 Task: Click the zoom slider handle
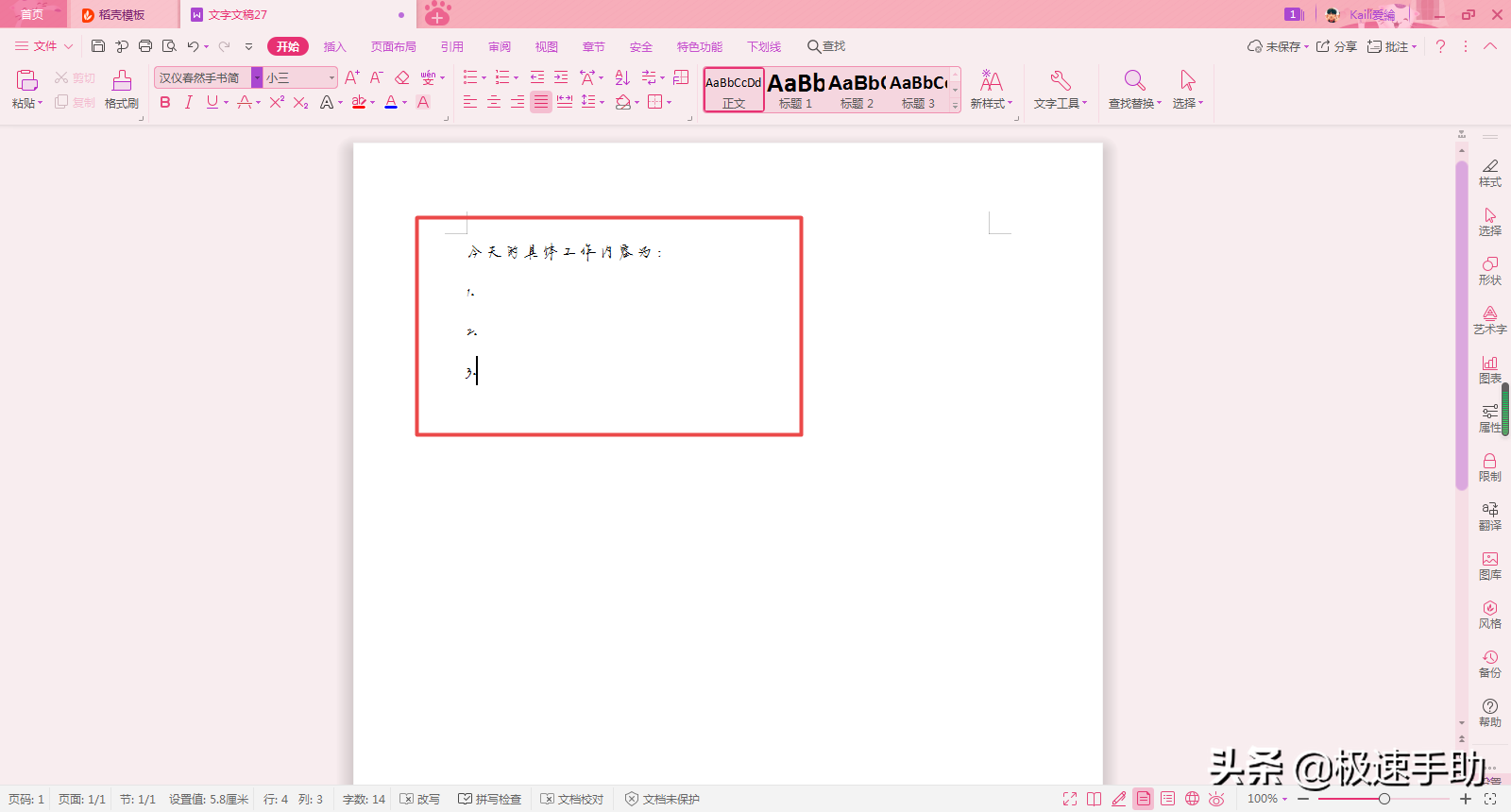click(x=1384, y=799)
